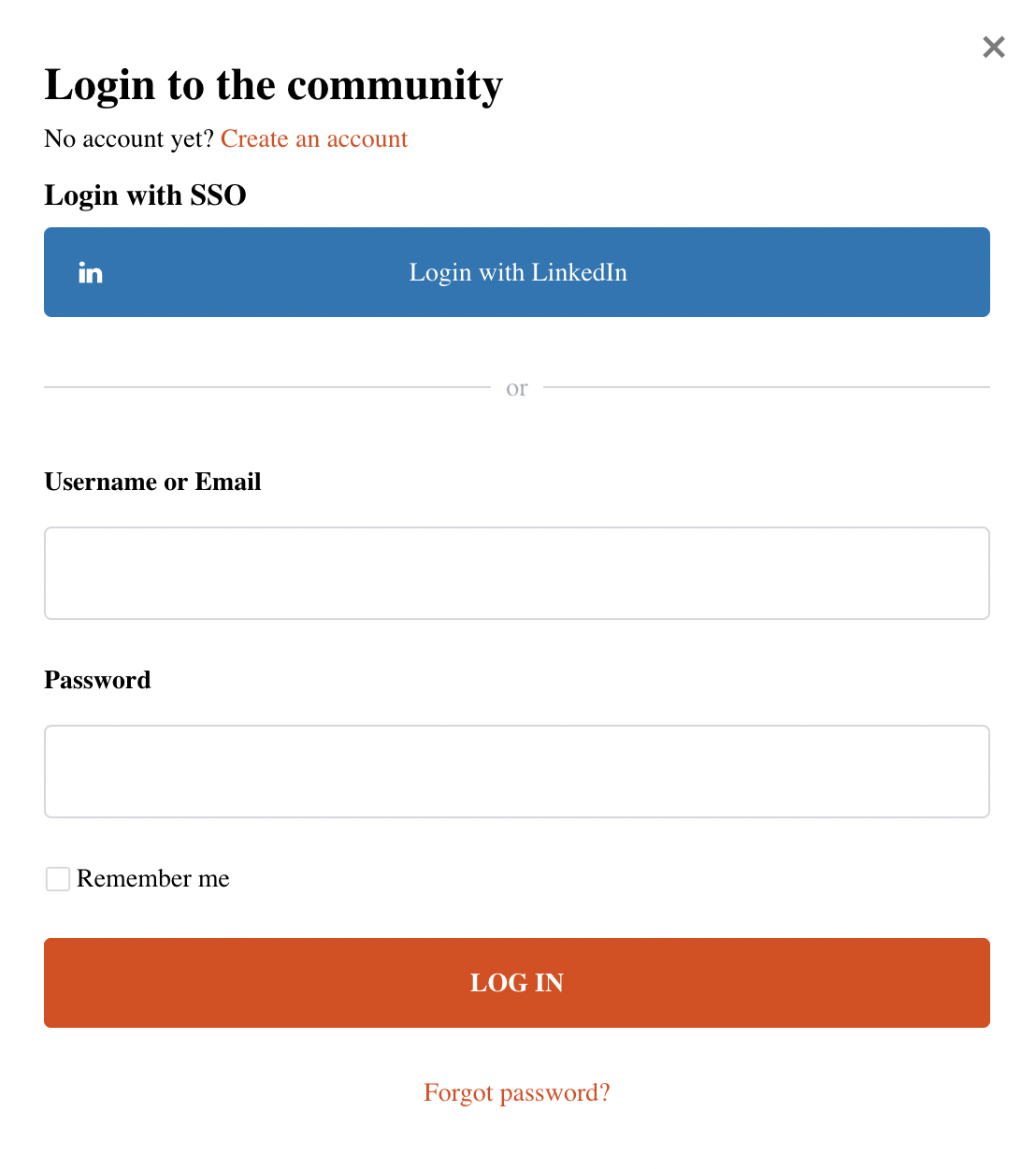
Task: Click the No account yet? text
Action: tap(129, 139)
